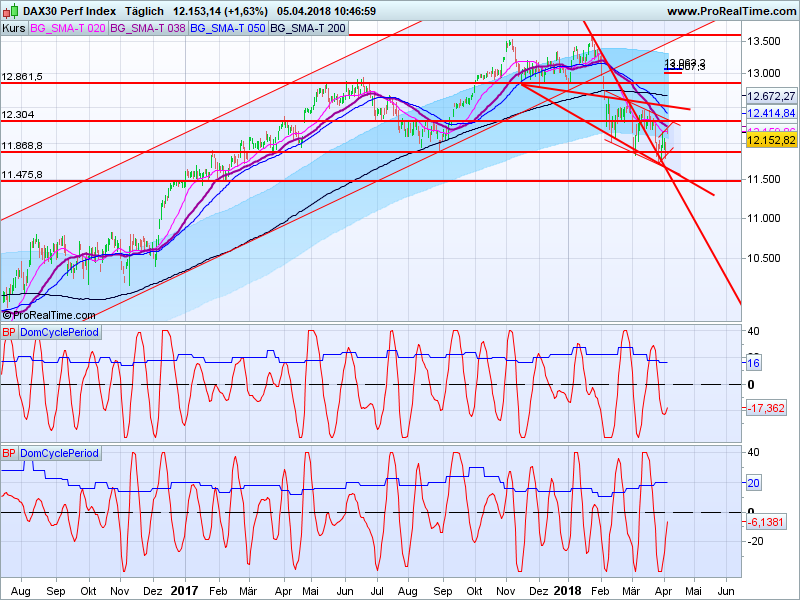This screenshot has width=800, height=600.
Task: Click the 10.500 price axis label
Action: click(764, 258)
